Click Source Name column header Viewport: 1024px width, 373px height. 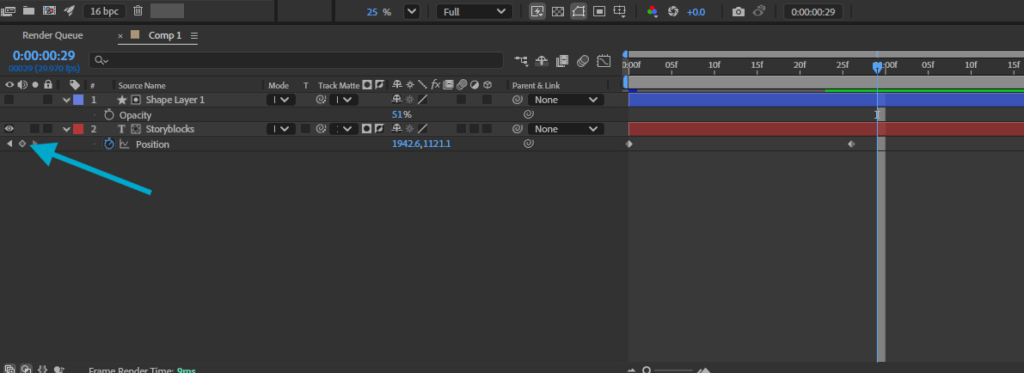tap(142, 86)
